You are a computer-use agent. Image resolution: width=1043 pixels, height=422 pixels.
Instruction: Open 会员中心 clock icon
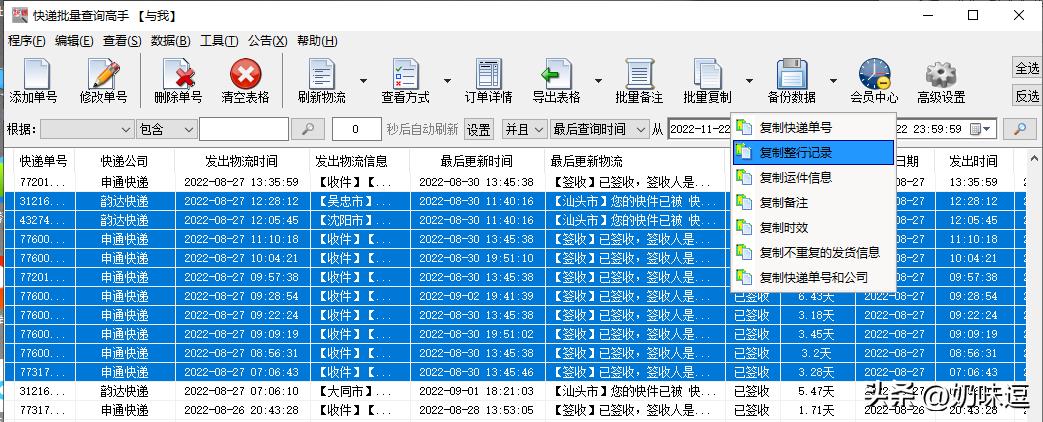(874, 74)
